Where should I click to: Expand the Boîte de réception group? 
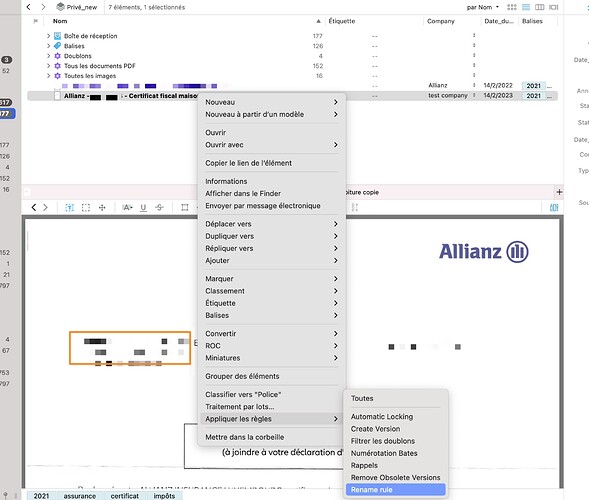(x=48, y=36)
